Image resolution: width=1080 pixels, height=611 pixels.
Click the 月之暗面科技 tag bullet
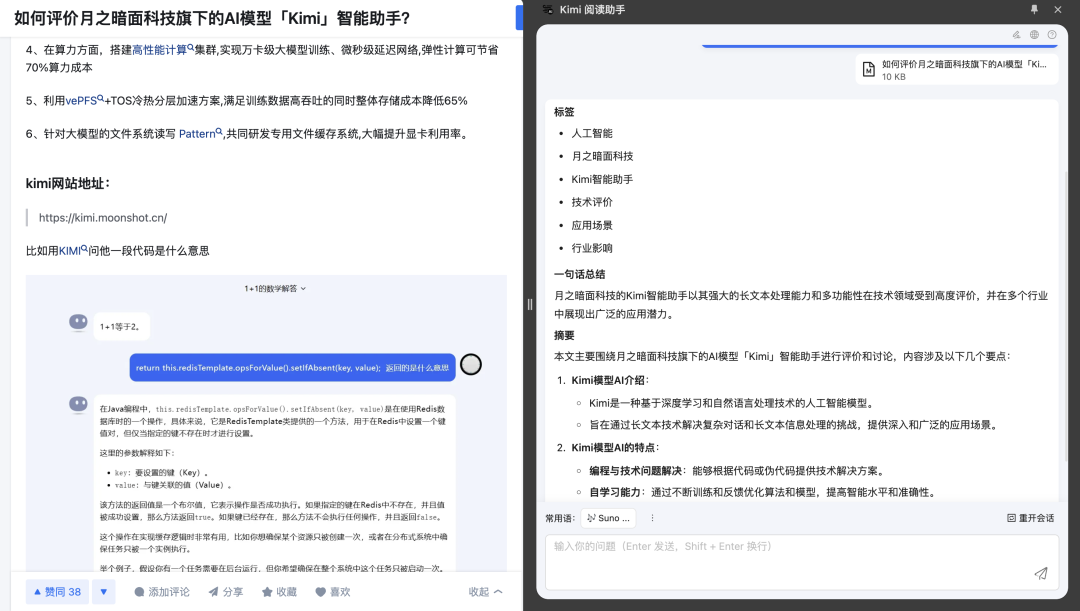tap(602, 156)
